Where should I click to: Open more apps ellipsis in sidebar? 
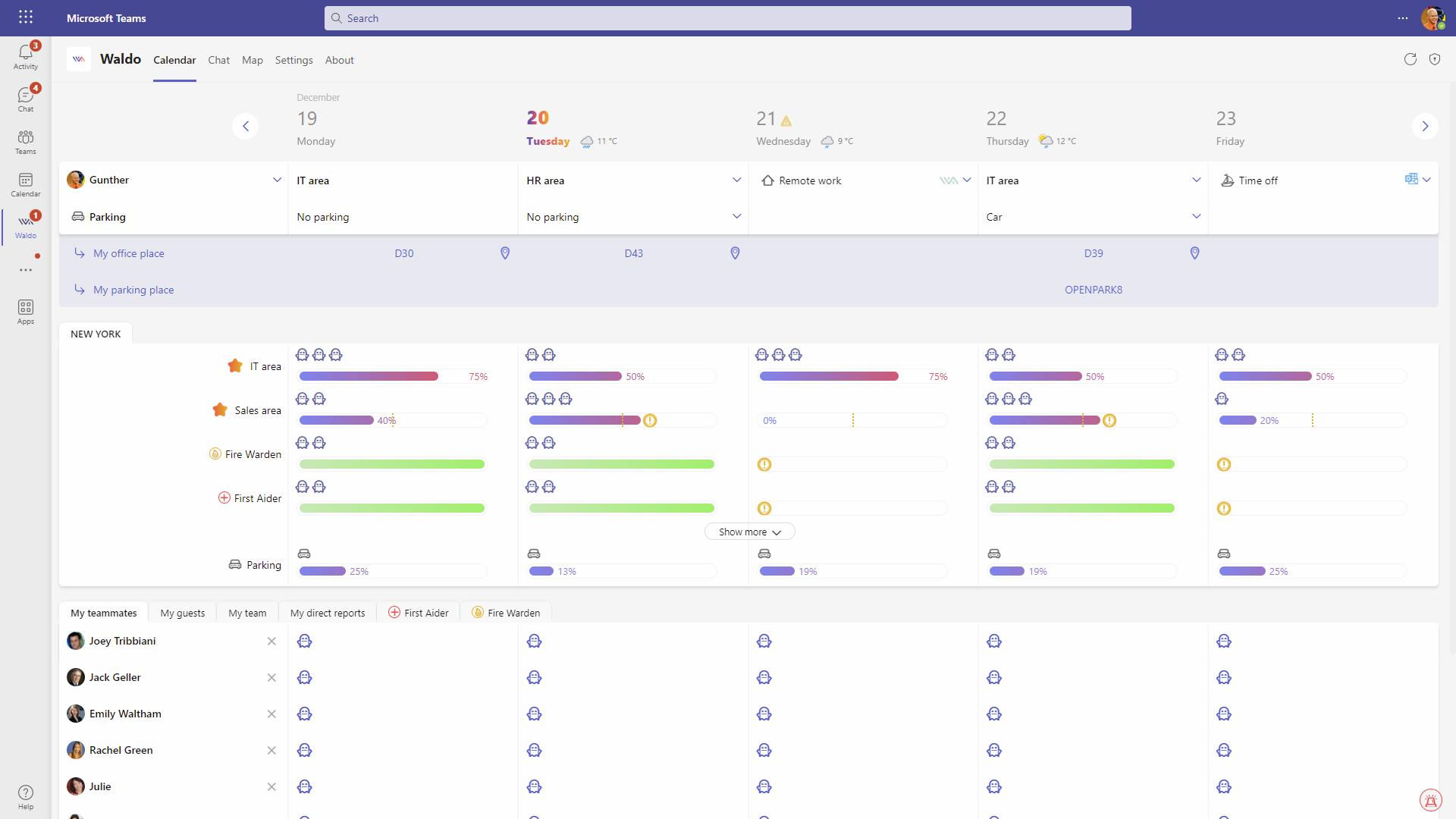pyautogui.click(x=26, y=270)
